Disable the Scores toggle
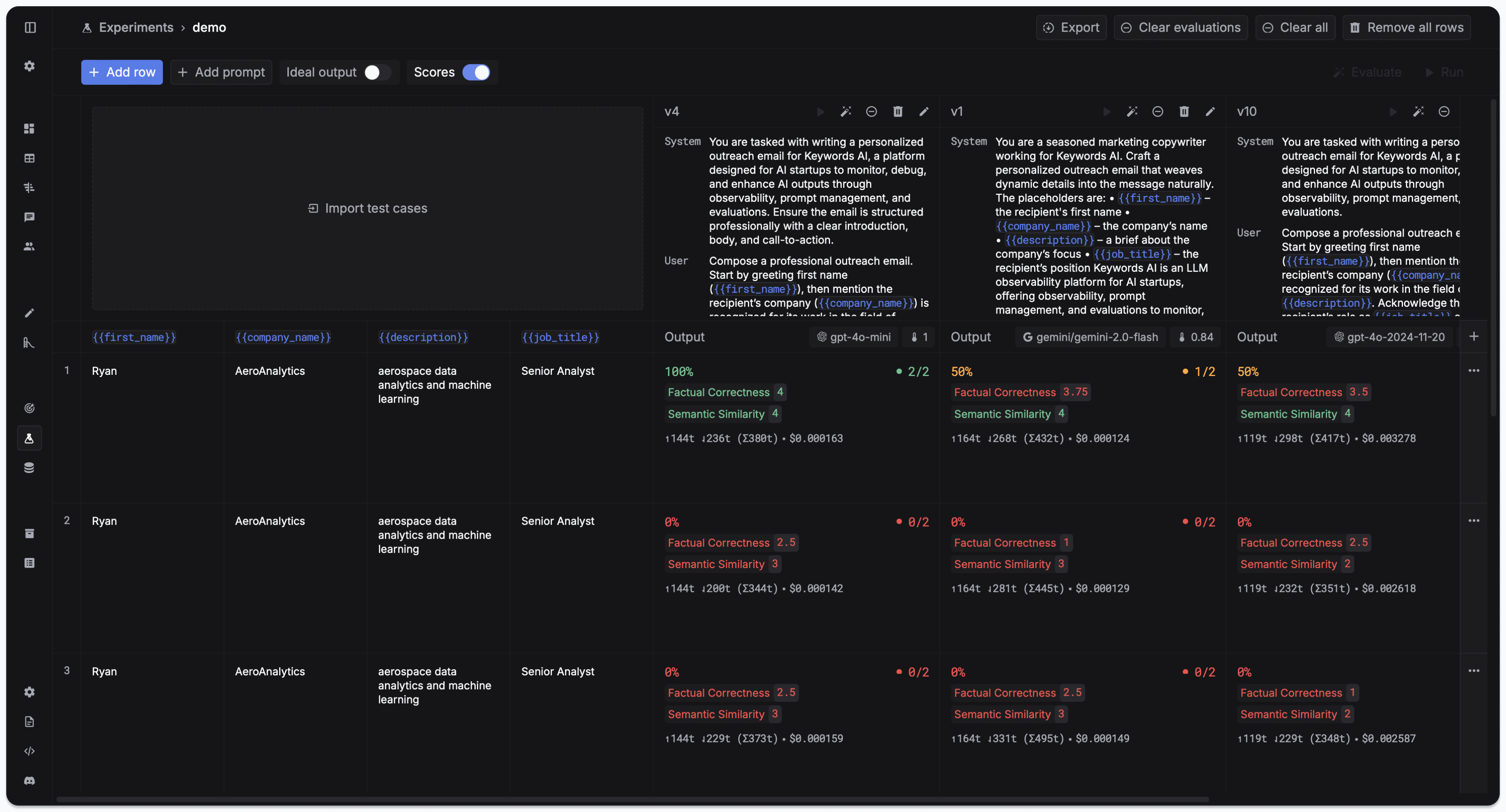 (x=476, y=72)
